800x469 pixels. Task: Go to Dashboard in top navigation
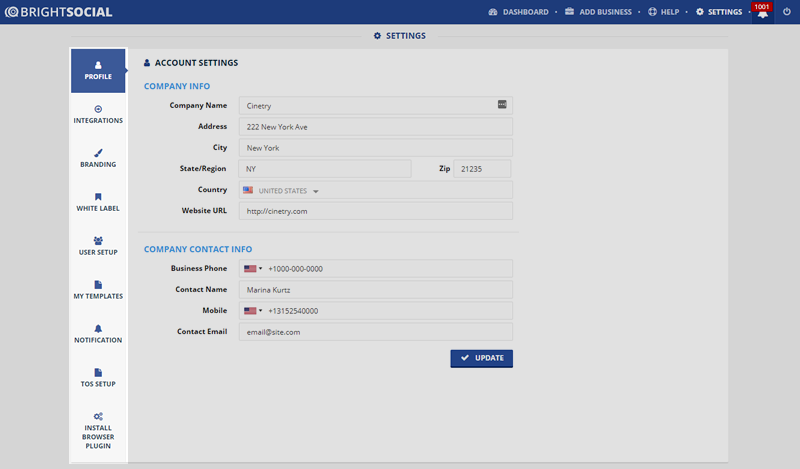[x=518, y=12]
